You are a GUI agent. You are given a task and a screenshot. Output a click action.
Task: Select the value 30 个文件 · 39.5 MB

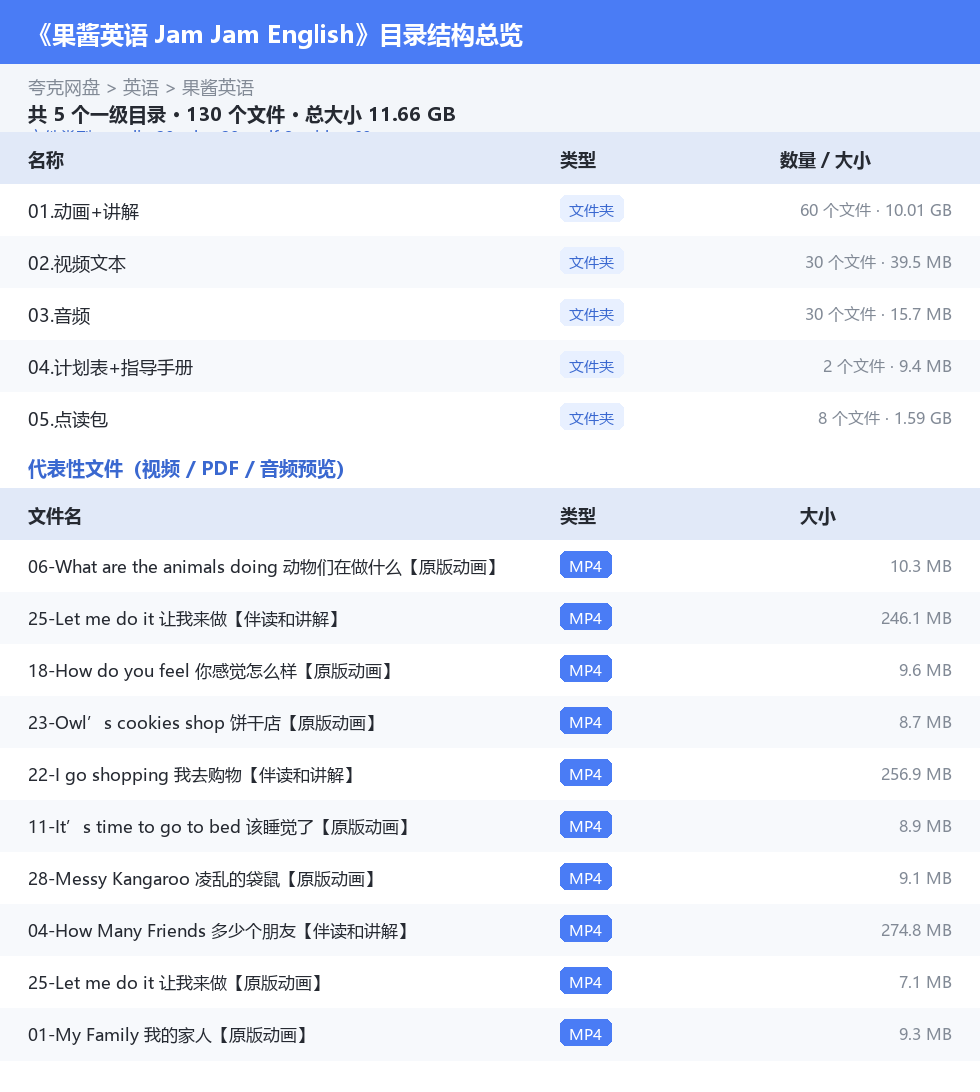[x=878, y=263]
